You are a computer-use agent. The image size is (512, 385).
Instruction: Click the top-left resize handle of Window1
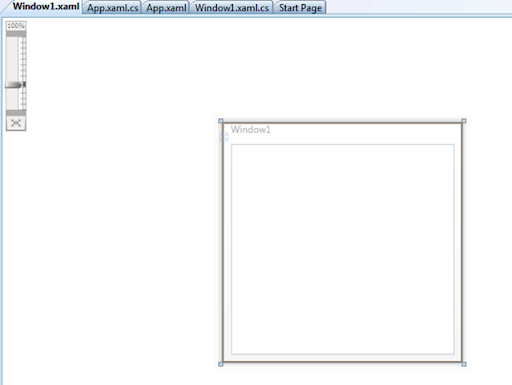pos(221,121)
